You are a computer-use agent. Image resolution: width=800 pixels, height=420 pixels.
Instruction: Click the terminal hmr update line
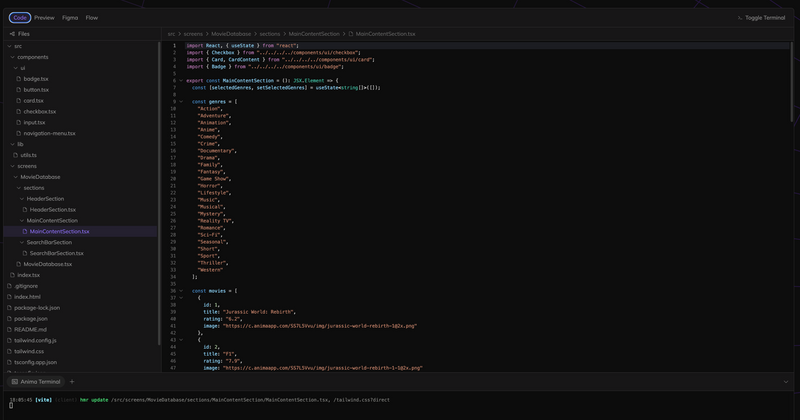[x=199, y=400]
